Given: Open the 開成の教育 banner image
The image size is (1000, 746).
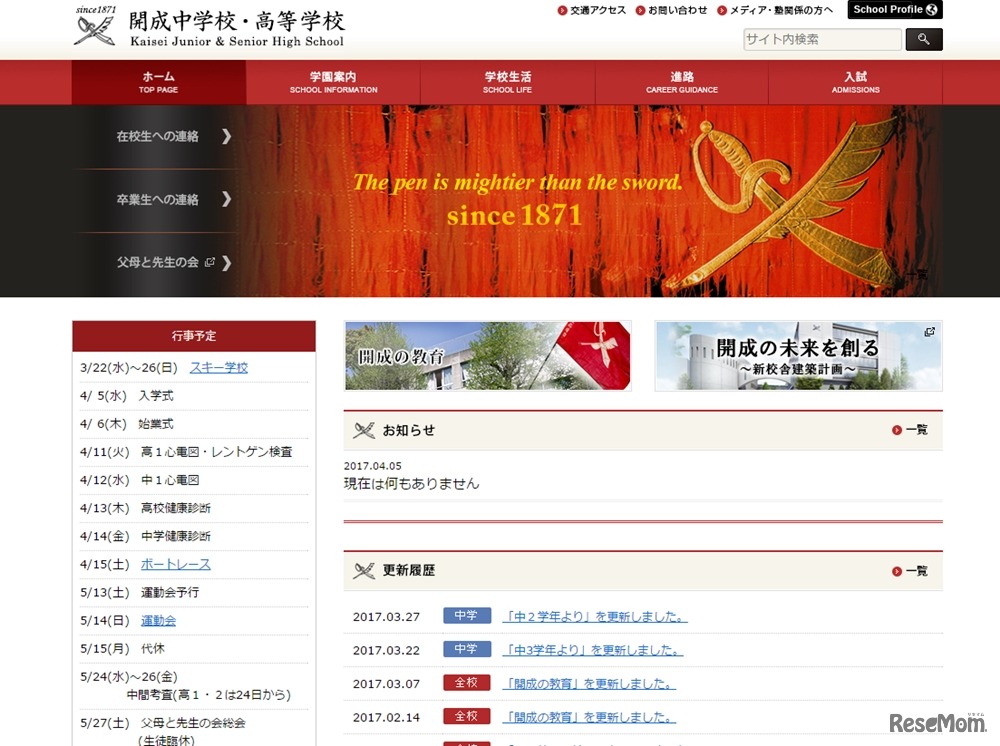Looking at the screenshot, I should click(487, 356).
